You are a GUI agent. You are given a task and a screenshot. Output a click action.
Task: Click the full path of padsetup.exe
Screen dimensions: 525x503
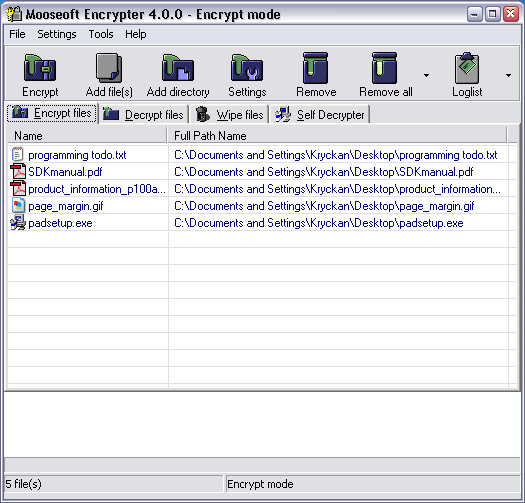319,223
